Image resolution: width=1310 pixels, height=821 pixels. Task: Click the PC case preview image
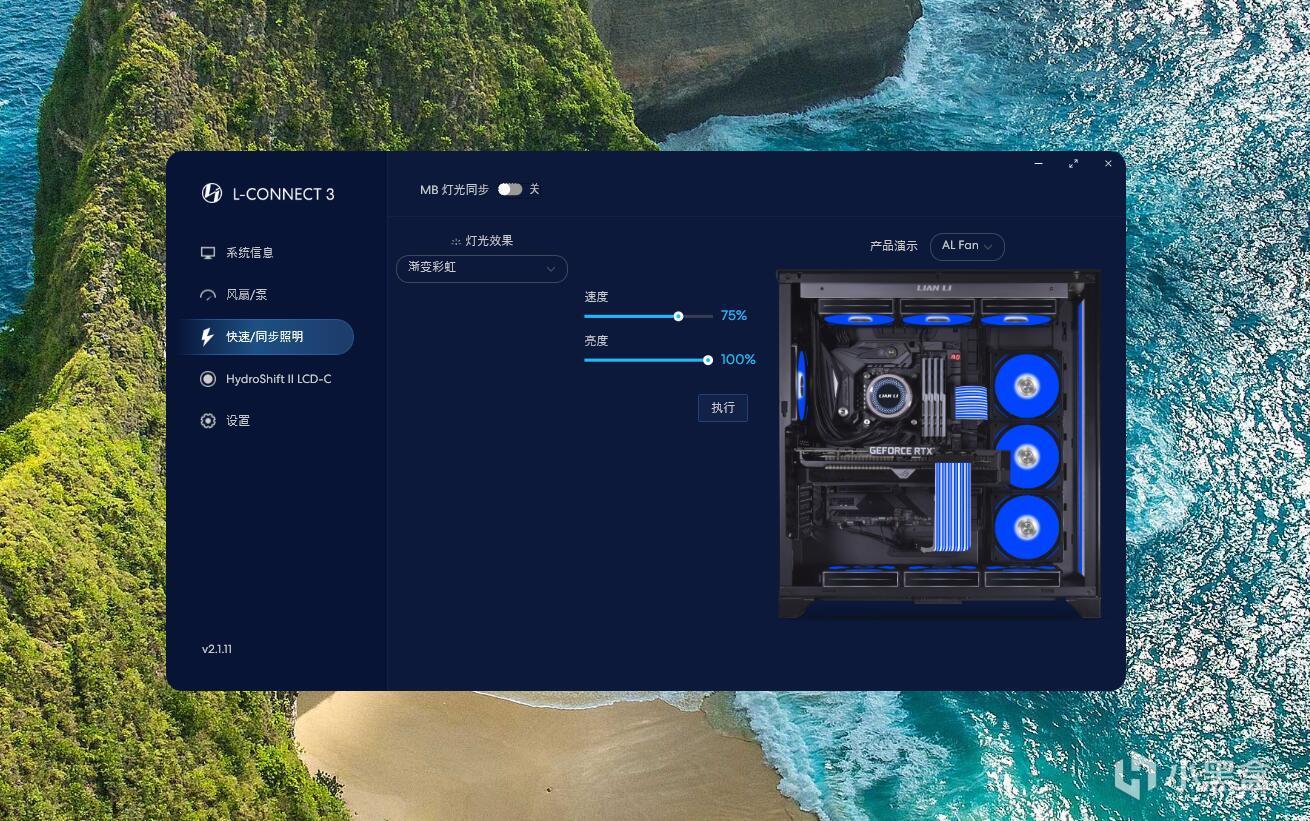coord(939,444)
